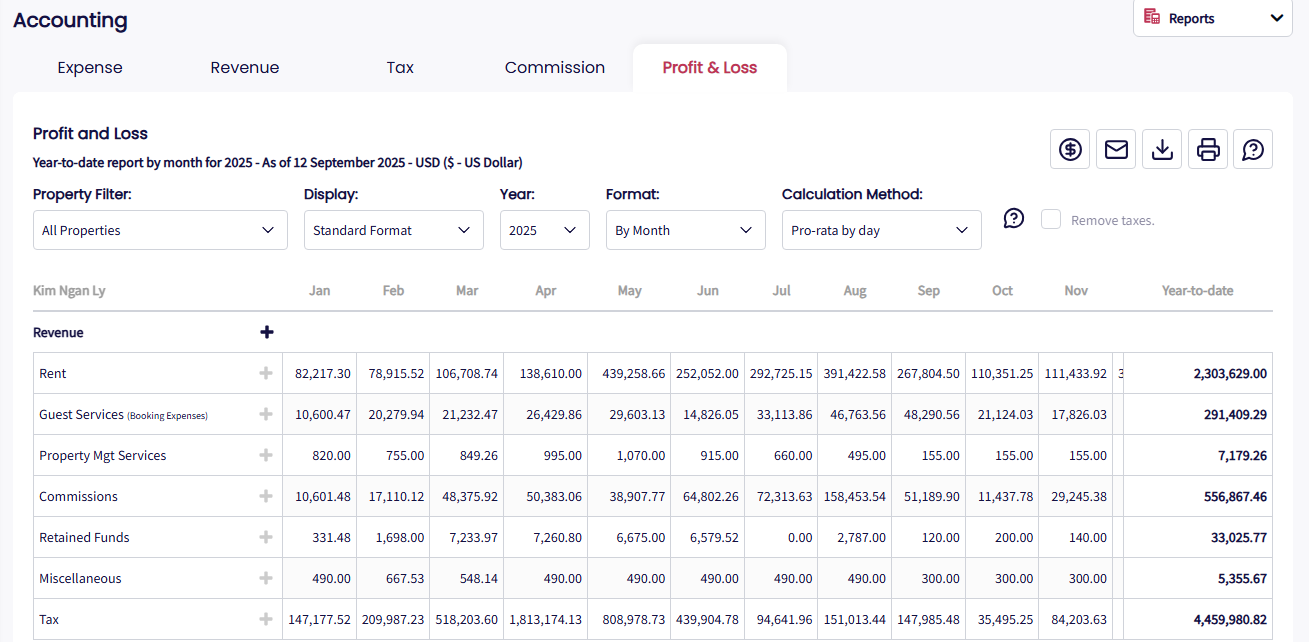Open the Property Filter dropdown
1309x642 pixels.
pyautogui.click(x=160, y=230)
